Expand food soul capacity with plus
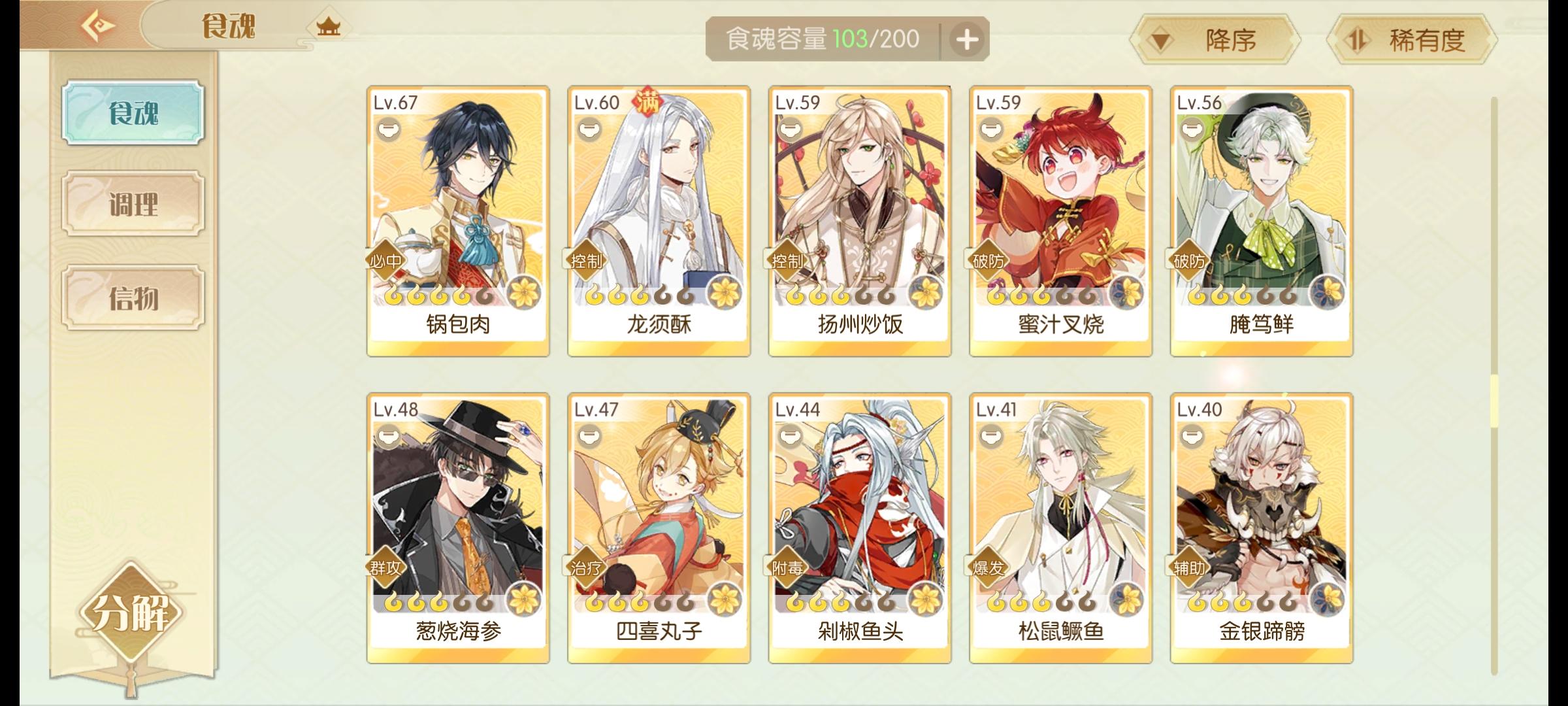Image resolution: width=1568 pixels, height=706 pixels. click(967, 40)
